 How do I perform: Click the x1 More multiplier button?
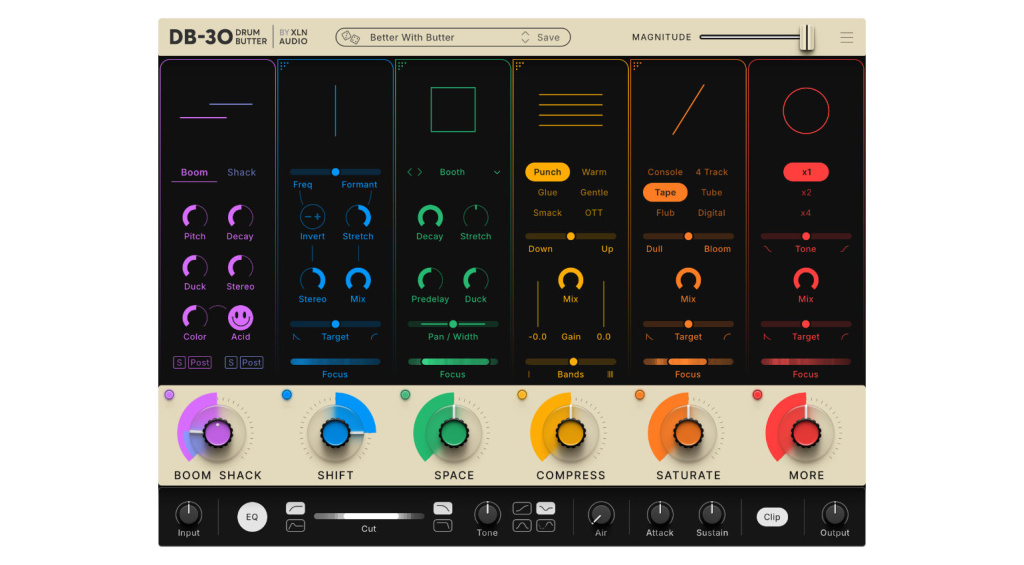(806, 172)
